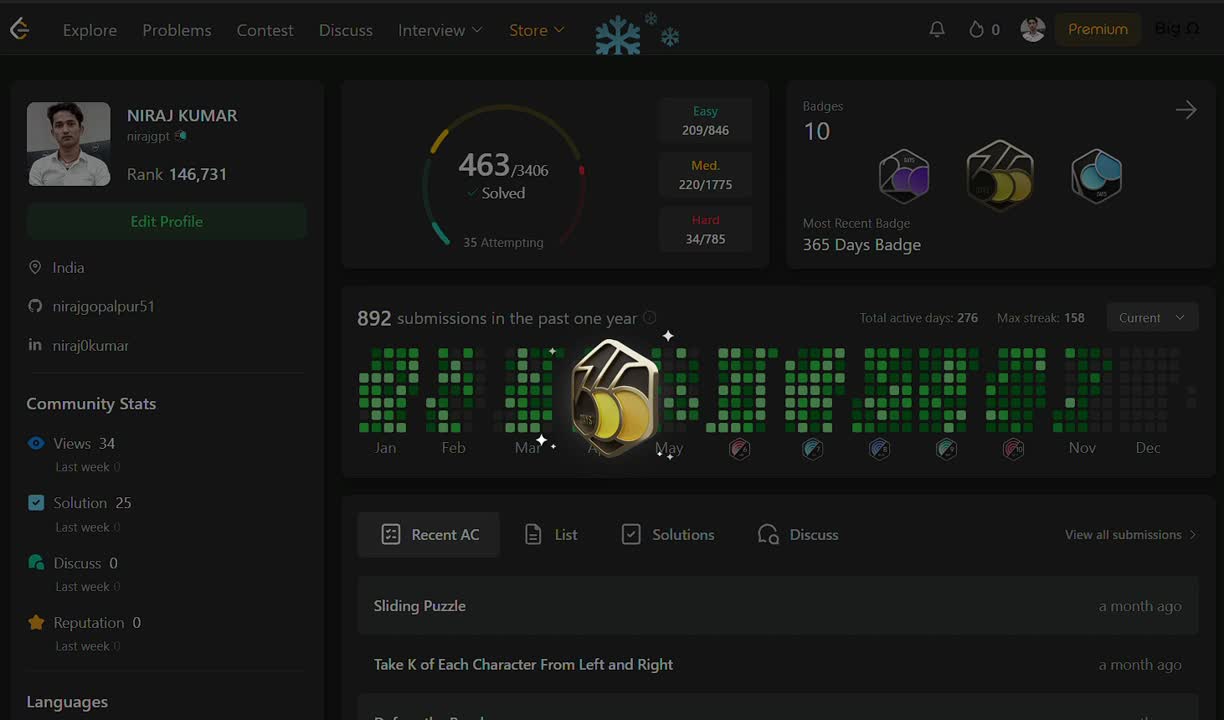The height and width of the screenshot is (720, 1224).
Task: Click the Max streak: 158 text
Action: tap(1041, 318)
